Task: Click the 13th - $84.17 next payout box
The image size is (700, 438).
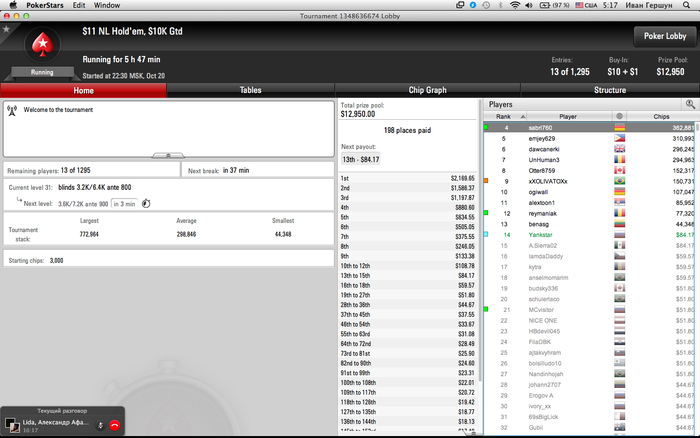Action: (361, 159)
